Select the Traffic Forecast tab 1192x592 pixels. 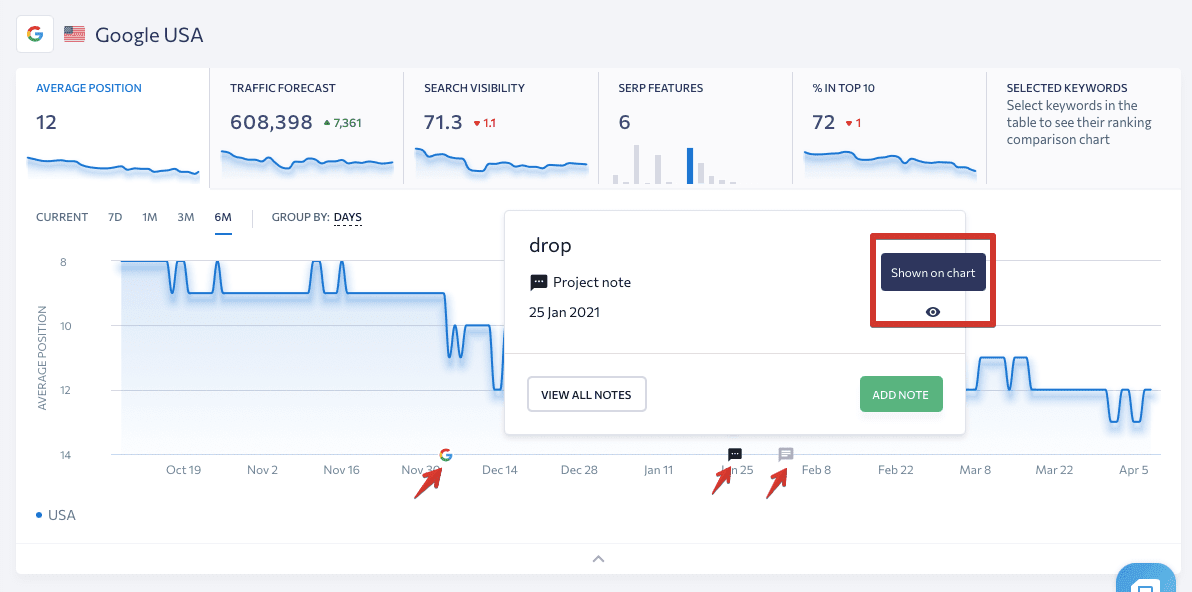306,127
